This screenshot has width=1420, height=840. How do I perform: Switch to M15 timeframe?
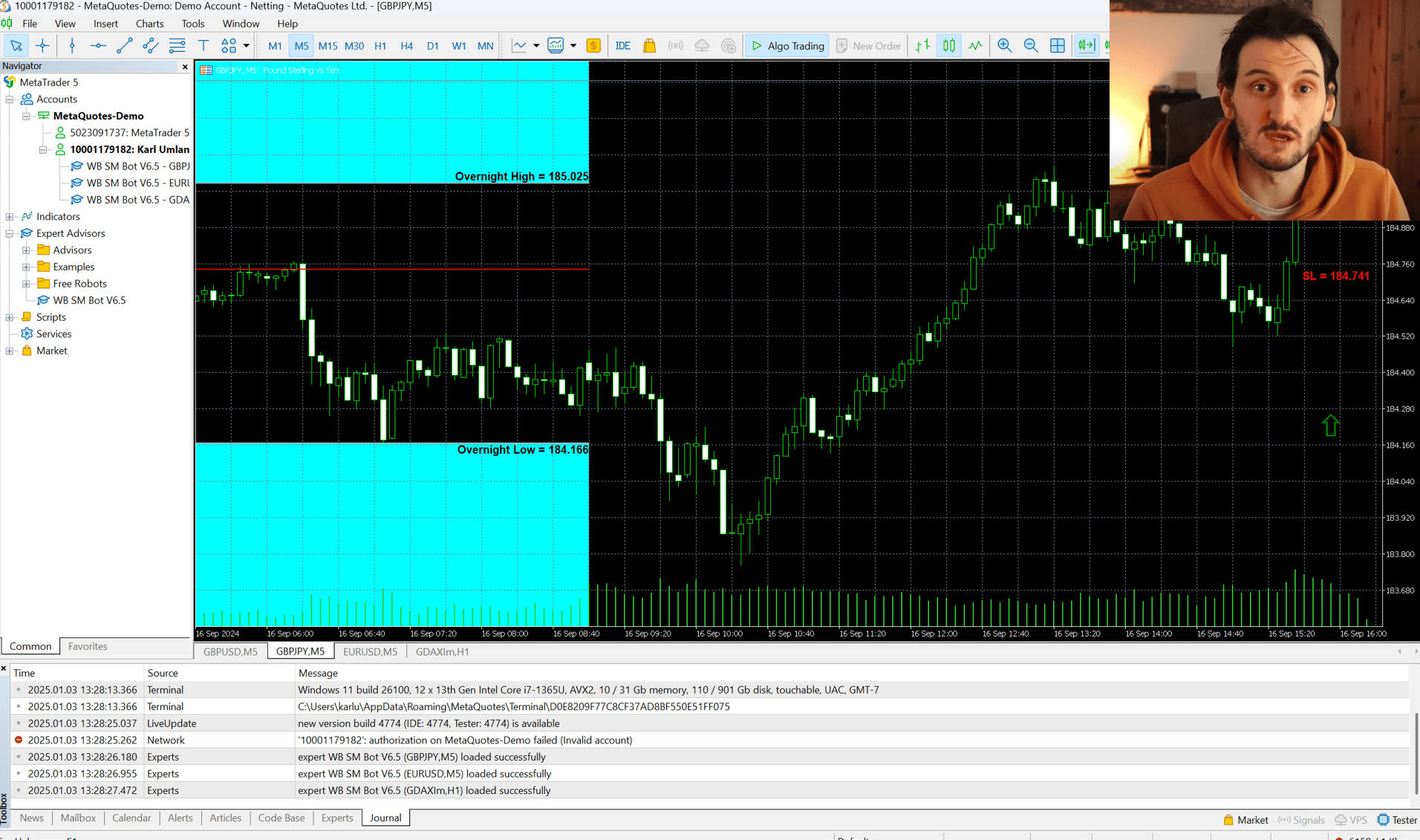pyautogui.click(x=328, y=46)
